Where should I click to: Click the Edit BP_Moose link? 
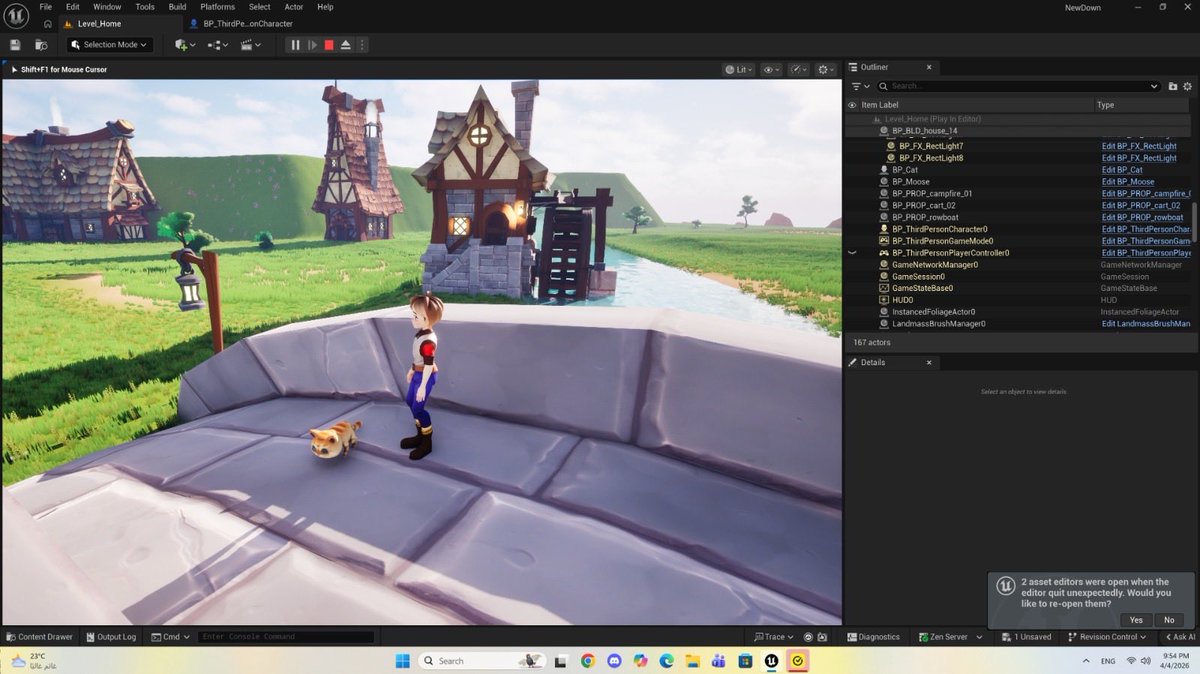point(1128,182)
